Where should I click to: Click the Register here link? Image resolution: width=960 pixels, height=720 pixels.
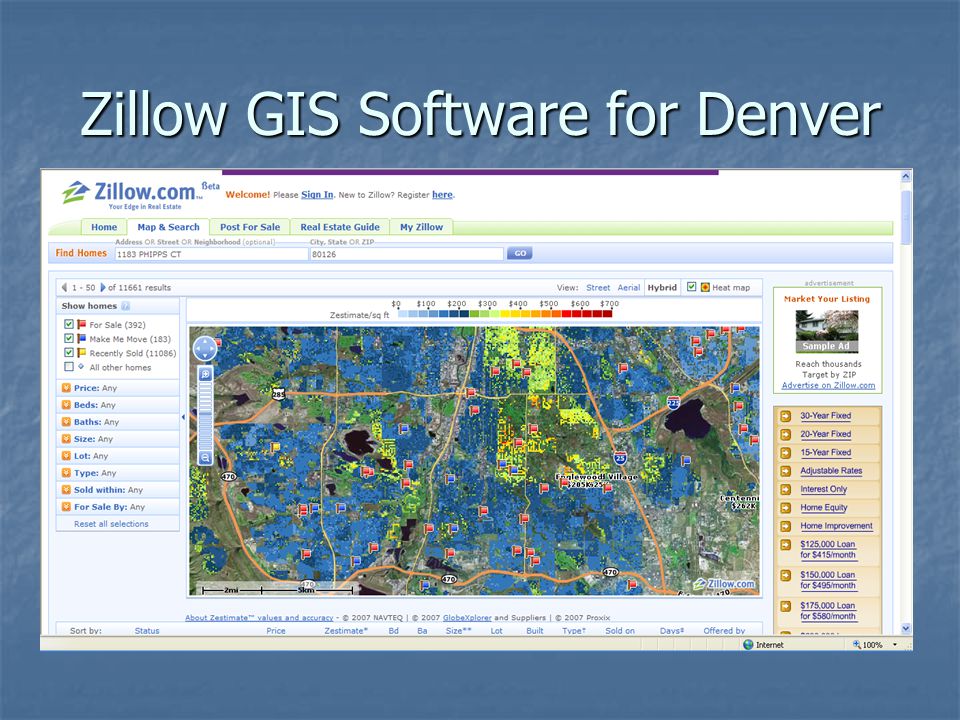[x=442, y=195]
